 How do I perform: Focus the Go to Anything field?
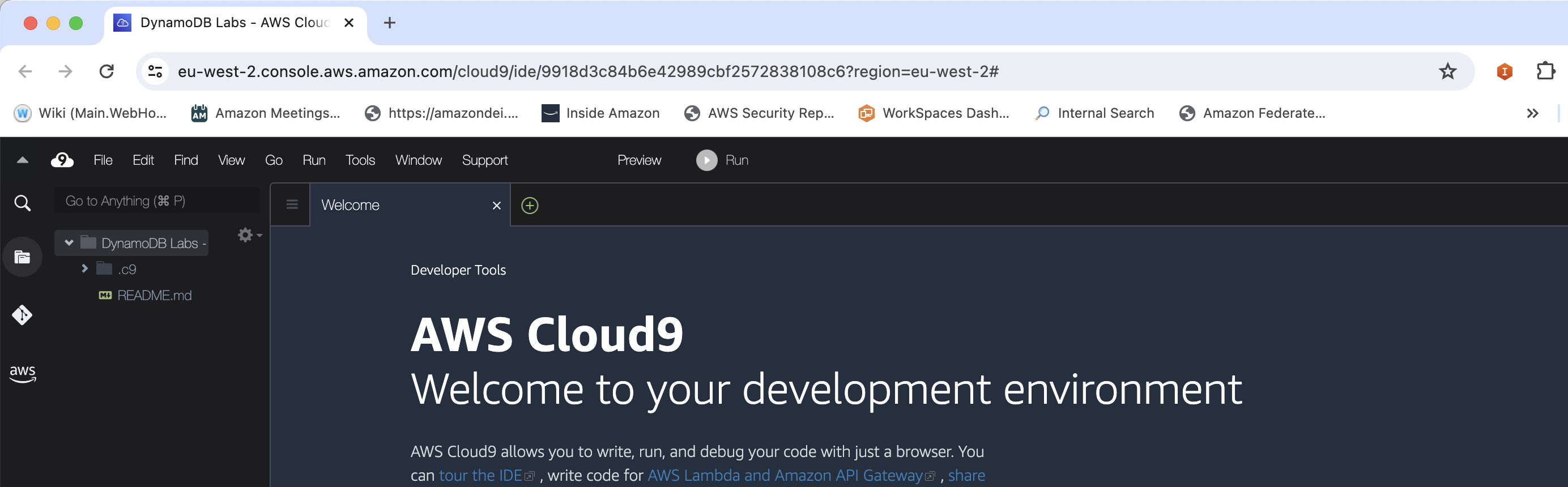[156, 201]
